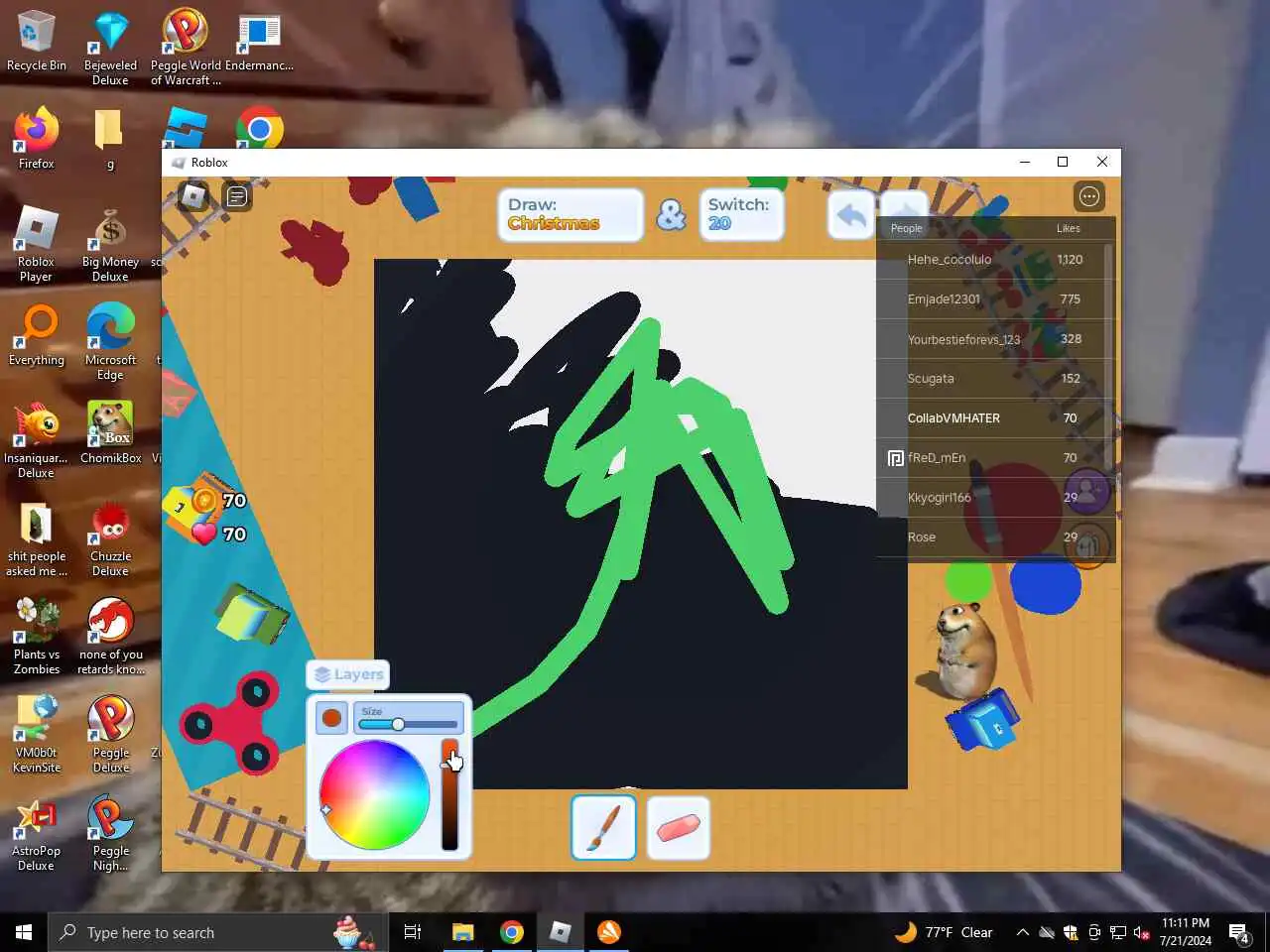Image resolution: width=1270 pixels, height=952 pixels.
Task: Open the Everything search shortcut
Action: [x=37, y=335]
